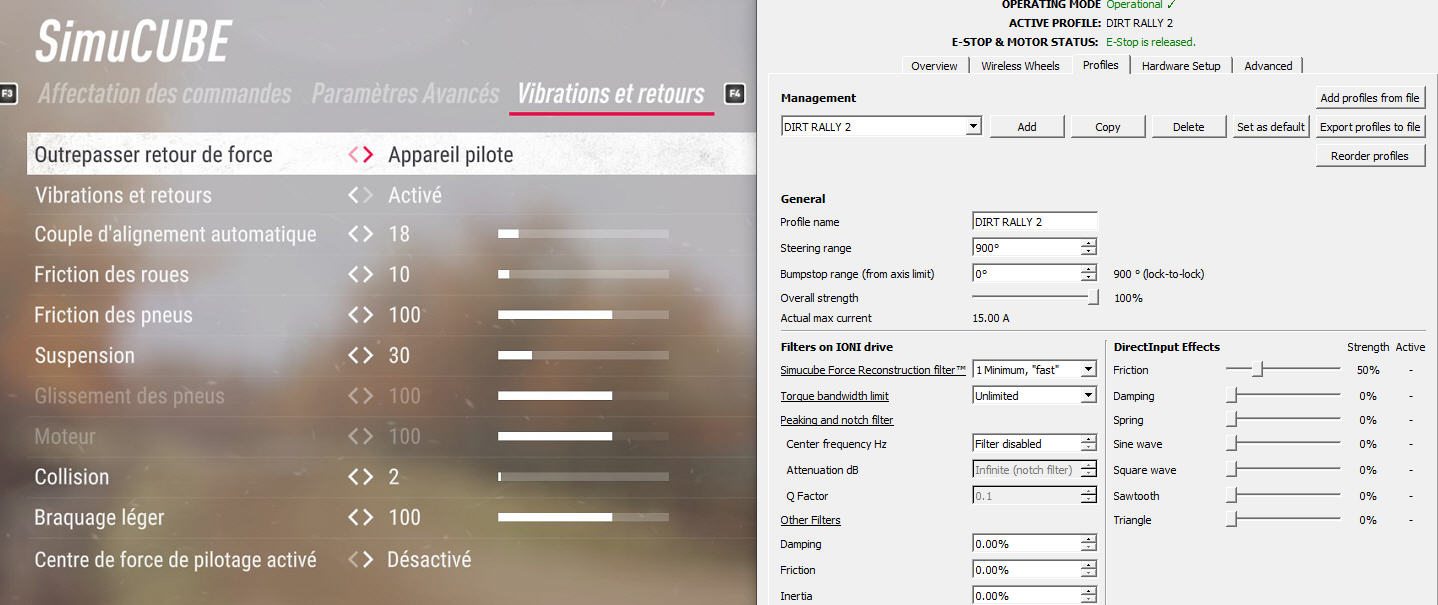Click the Other Filters Friction spinner arrows
The width and height of the screenshot is (1438, 605).
click(x=1089, y=570)
